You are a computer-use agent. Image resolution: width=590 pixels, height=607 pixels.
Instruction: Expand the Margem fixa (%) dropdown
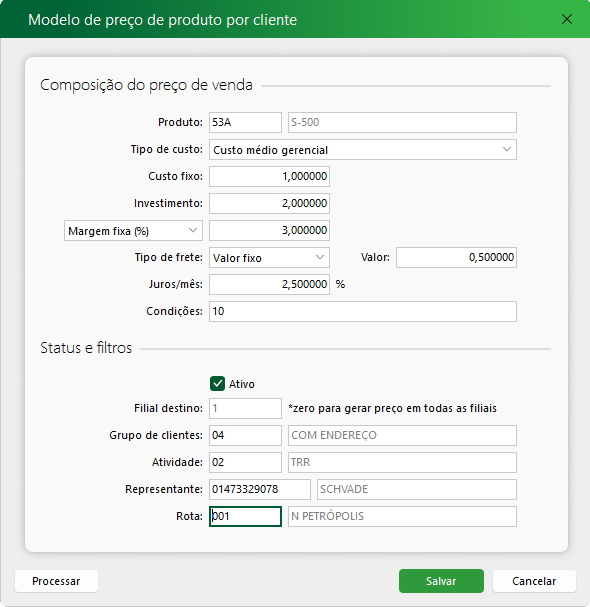(x=133, y=231)
